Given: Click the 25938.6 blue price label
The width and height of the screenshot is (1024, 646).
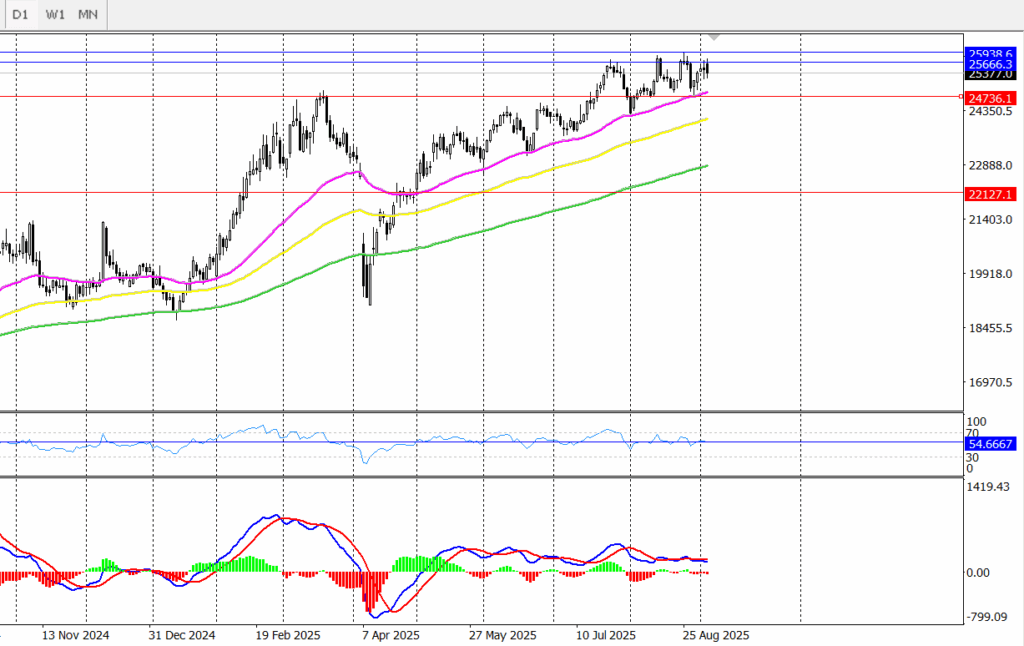Looking at the screenshot, I should pyautogui.click(x=991, y=53).
